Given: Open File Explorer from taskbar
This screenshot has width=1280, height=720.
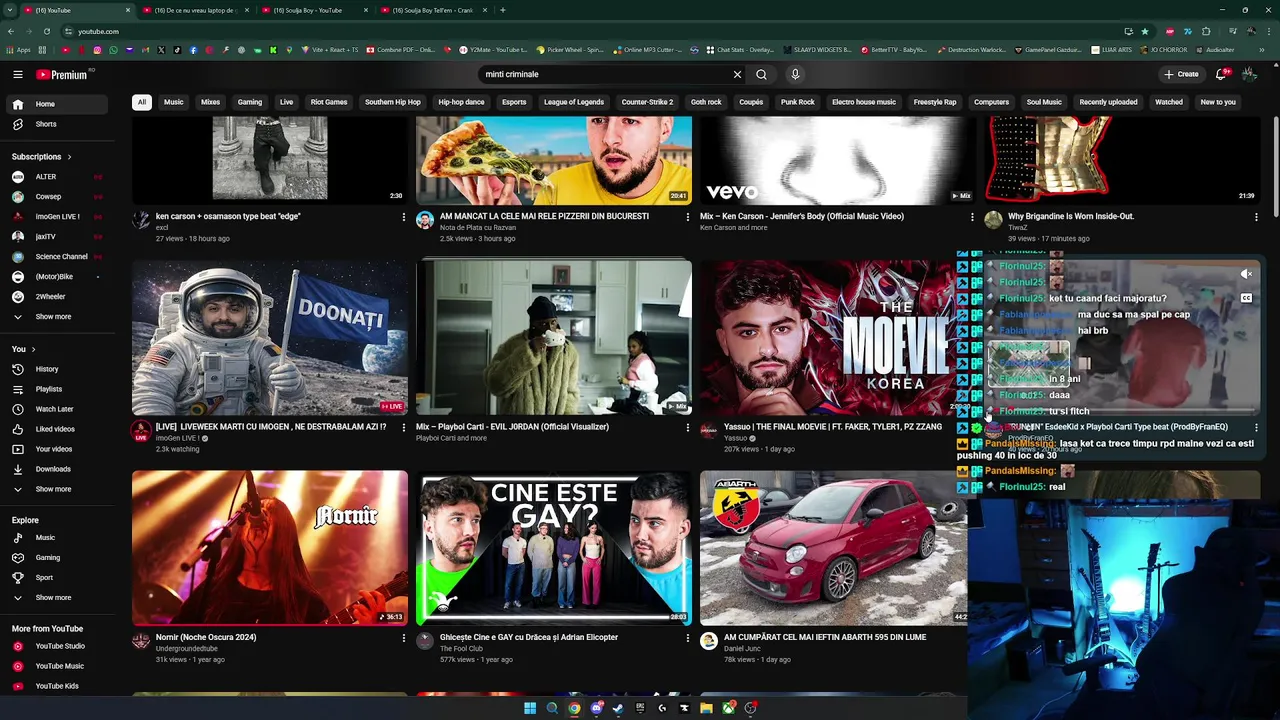Looking at the screenshot, I should (706, 708).
